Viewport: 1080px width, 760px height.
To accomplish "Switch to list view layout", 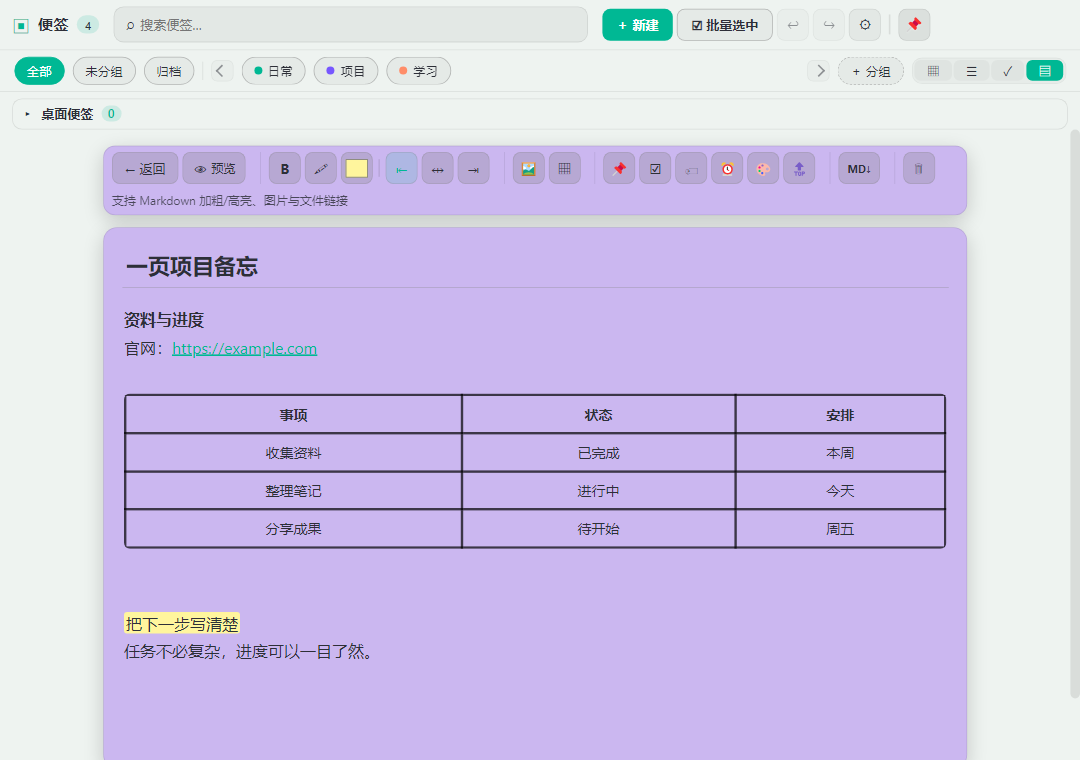I will [x=971, y=71].
